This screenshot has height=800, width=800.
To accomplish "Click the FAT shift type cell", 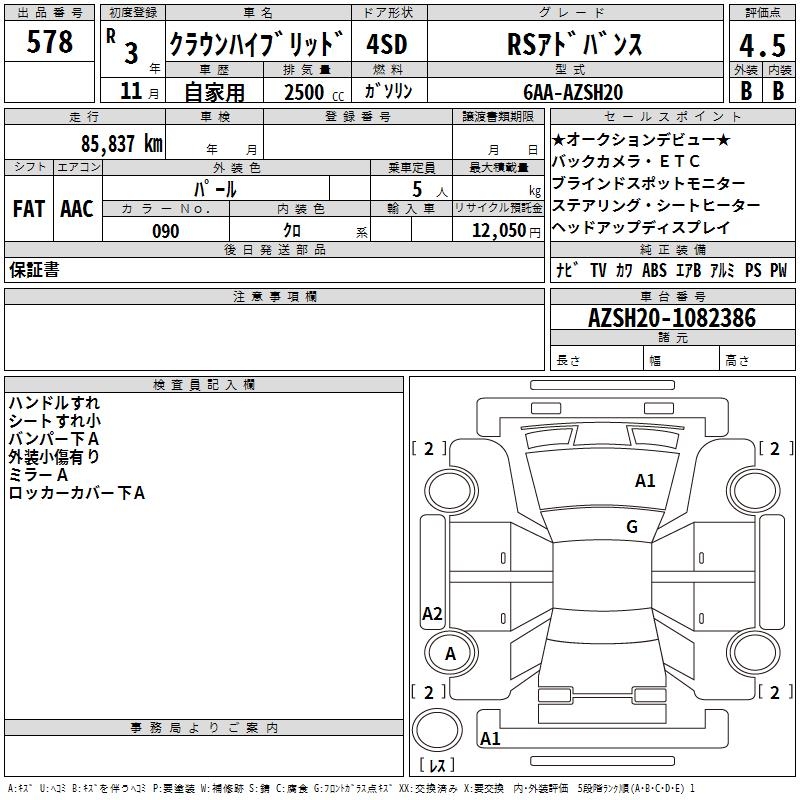I will 28,209.
